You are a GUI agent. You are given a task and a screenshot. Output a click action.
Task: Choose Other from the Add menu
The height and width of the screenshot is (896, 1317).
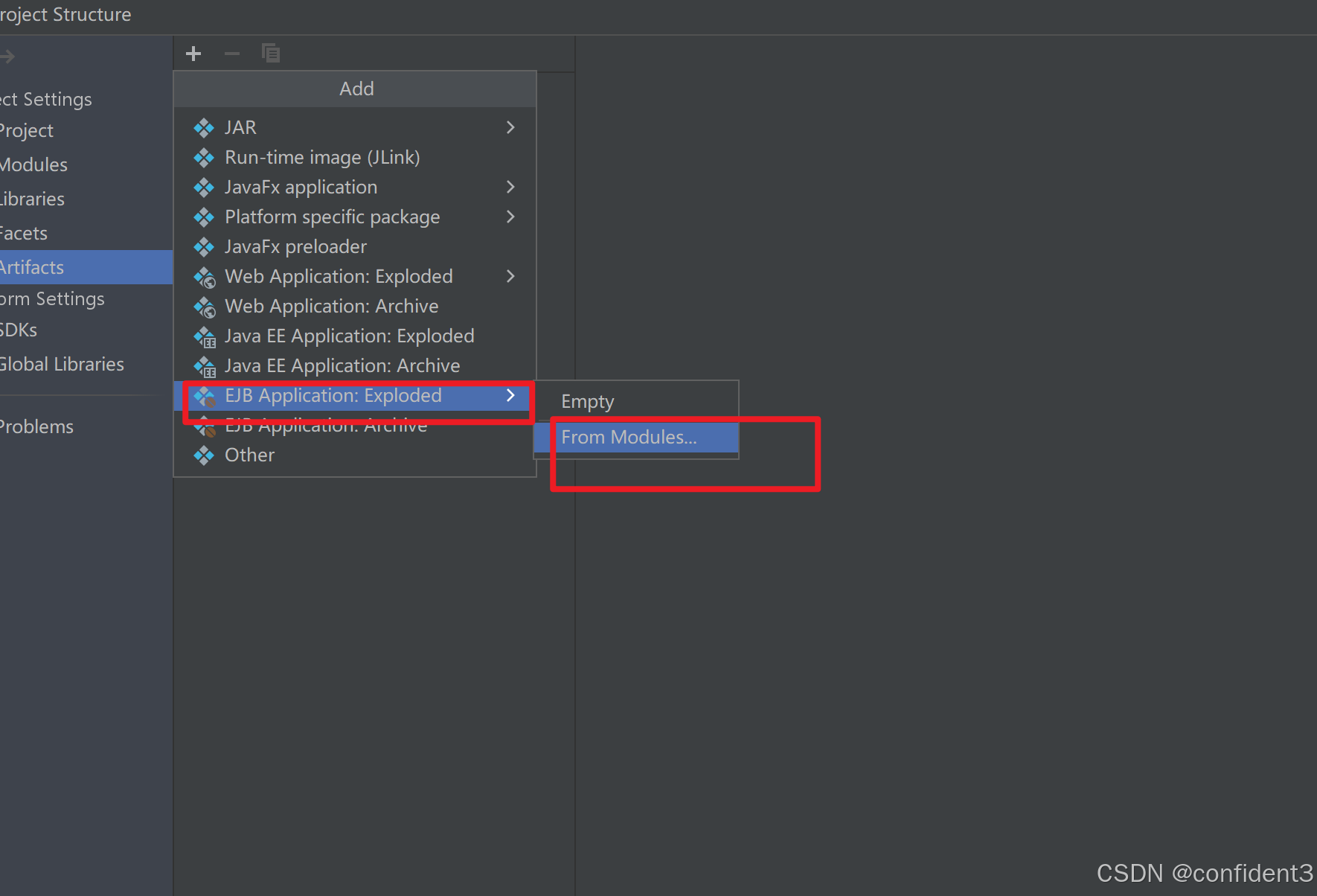tap(355, 455)
